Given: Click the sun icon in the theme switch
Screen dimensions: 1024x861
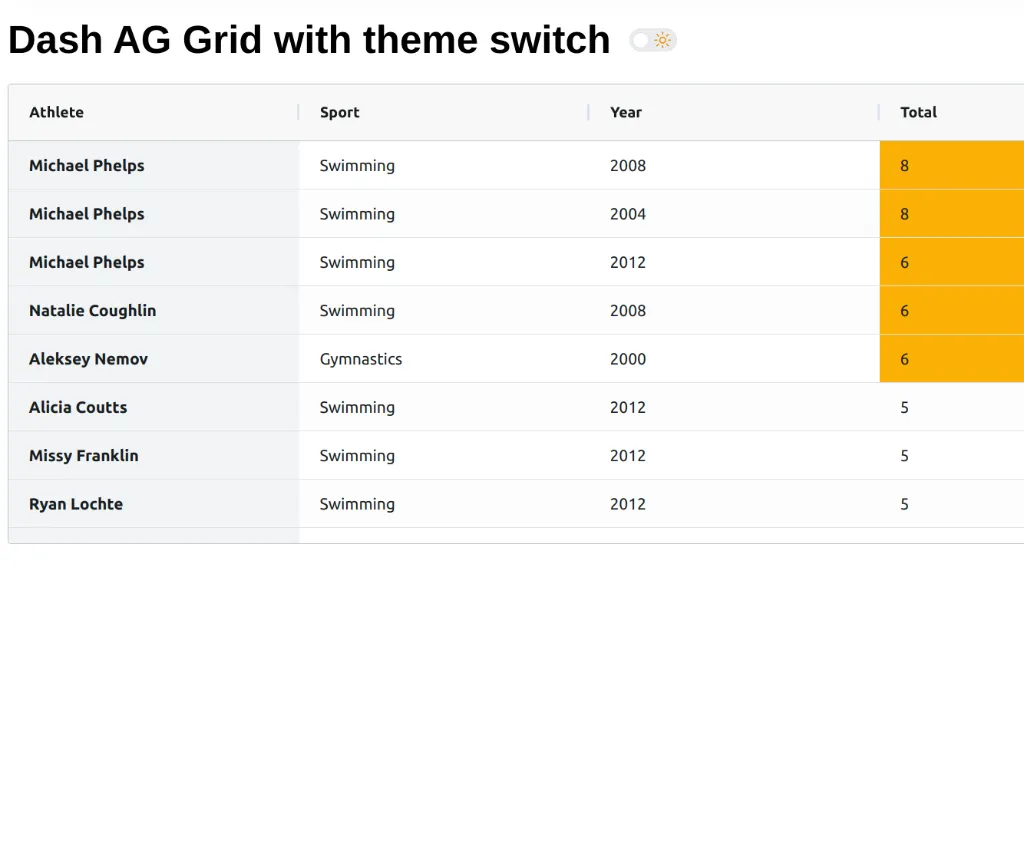Looking at the screenshot, I should [x=663, y=40].
